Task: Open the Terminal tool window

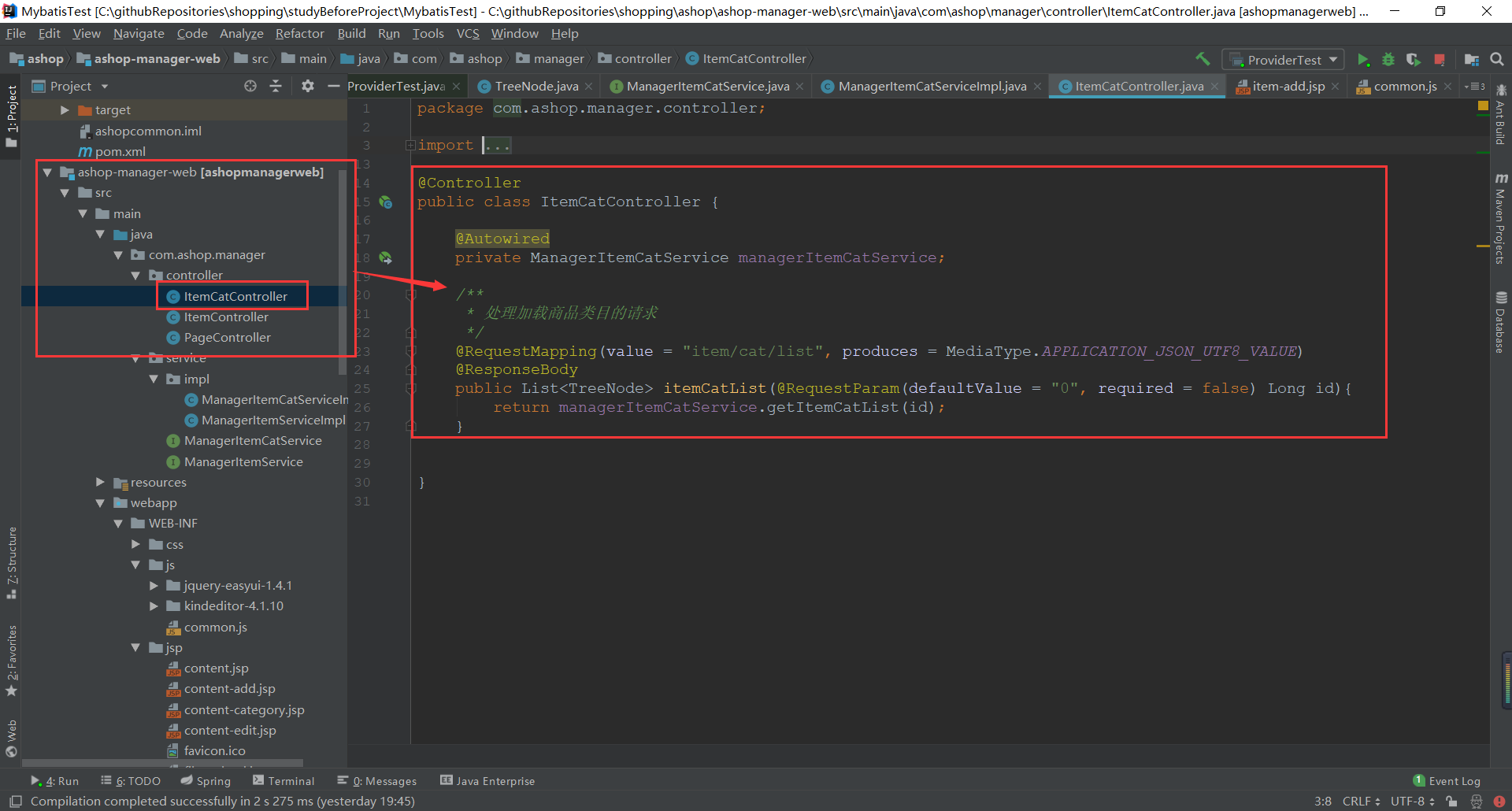Action: (283, 781)
